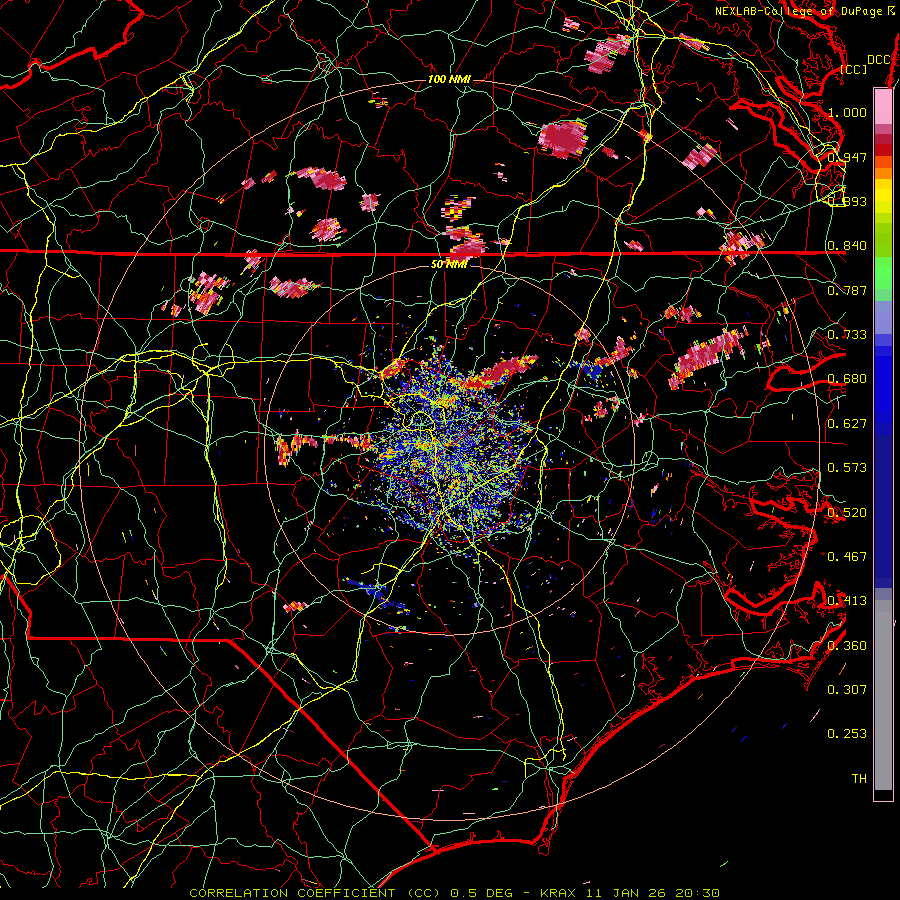Click the [CC] label above the color bar
Screen dimensions: 900x900
coord(854,69)
